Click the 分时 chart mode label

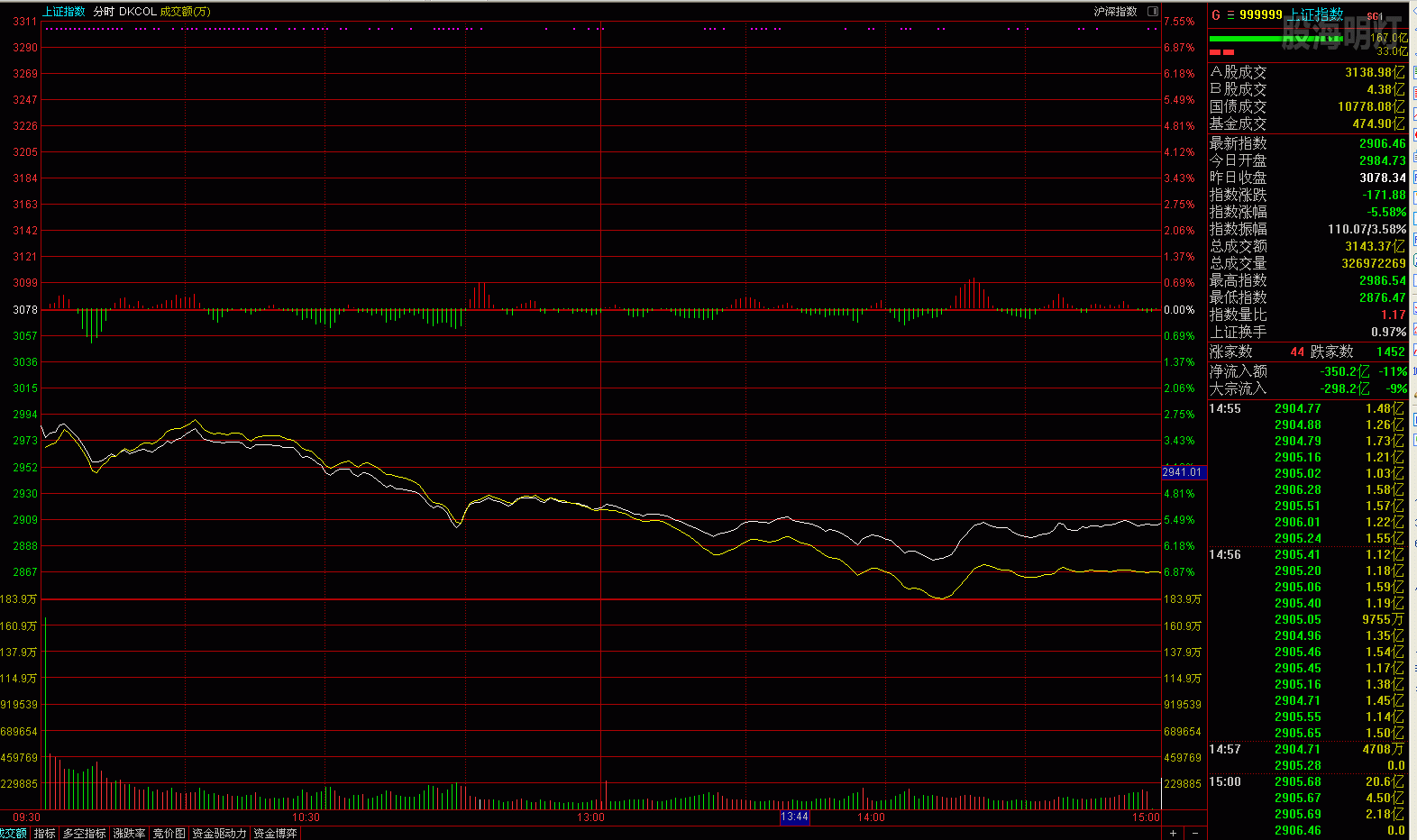pos(104,12)
